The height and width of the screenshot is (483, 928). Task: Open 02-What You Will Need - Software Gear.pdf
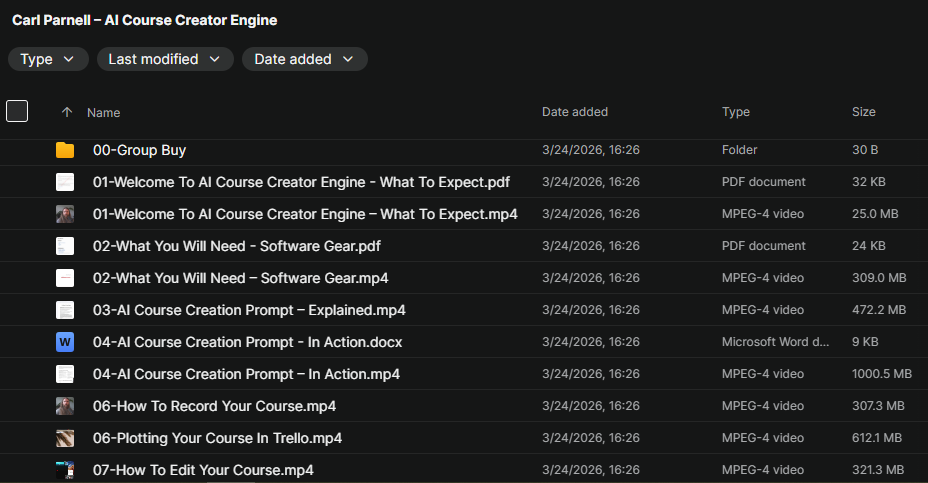(x=237, y=246)
